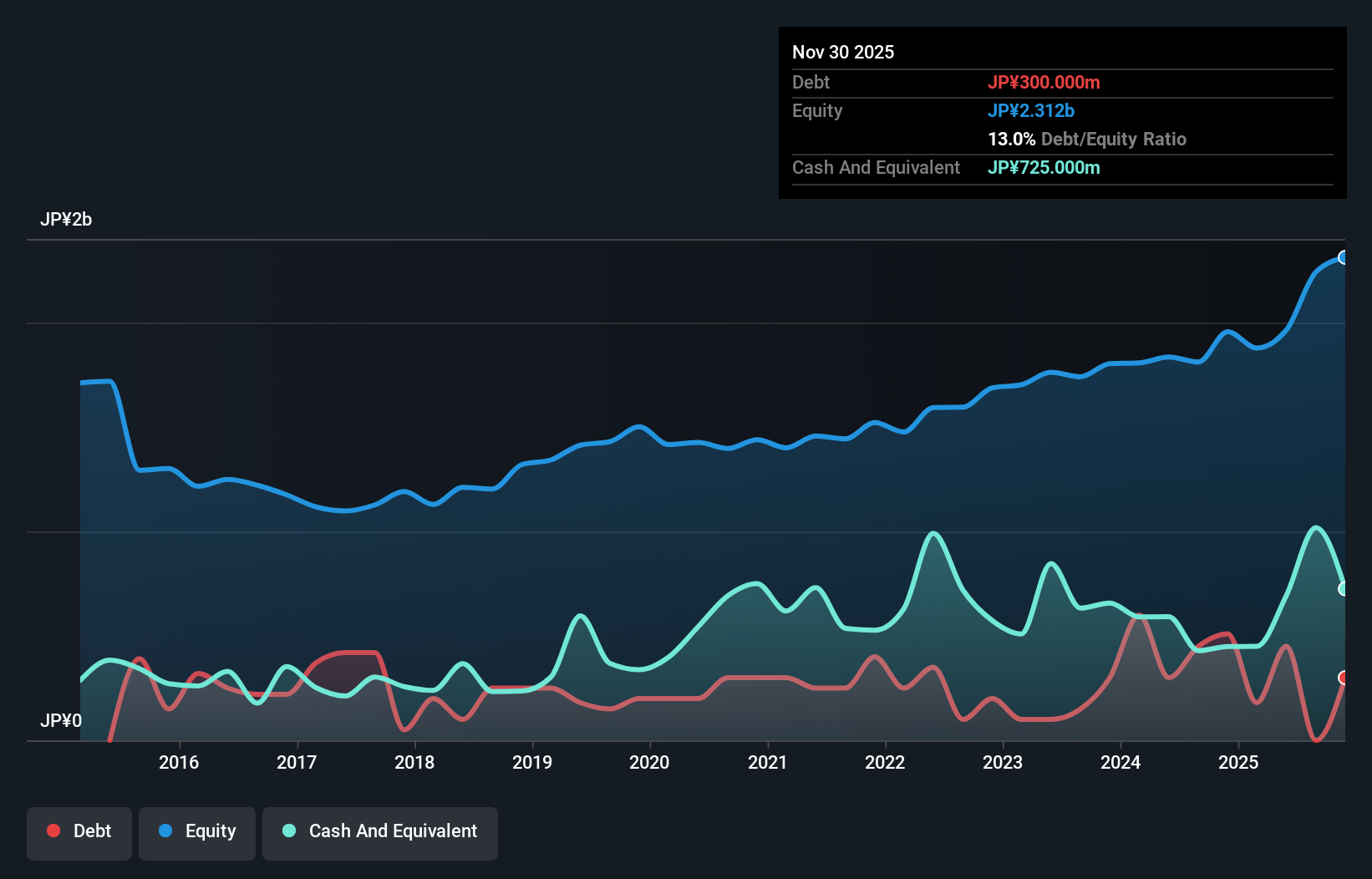This screenshot has width=1372, height=879.
Task: Click the 2022 x-axis label
Action: [x=885, y=762]
